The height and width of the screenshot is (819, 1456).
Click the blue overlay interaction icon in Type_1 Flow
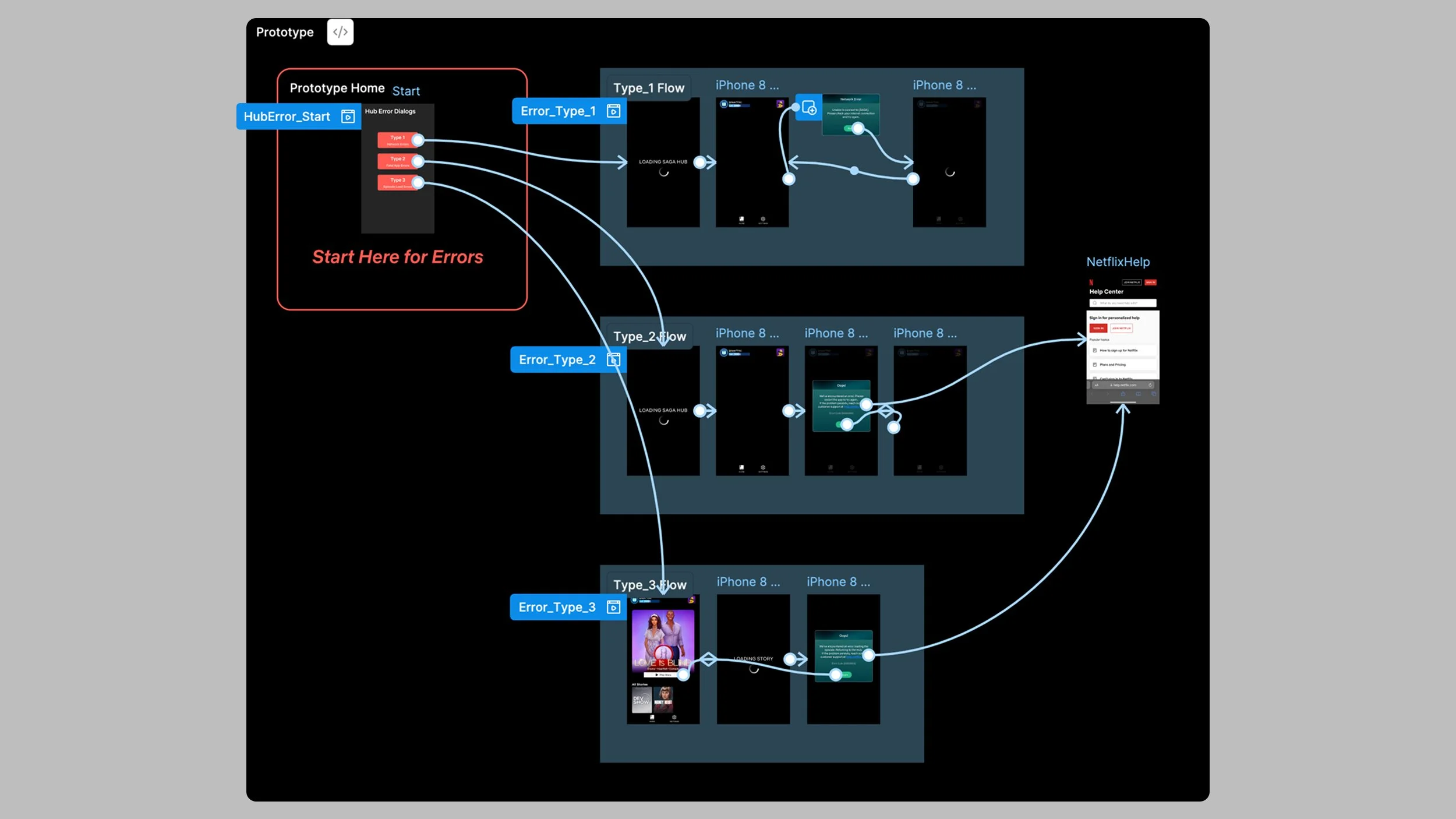point(808,108)
